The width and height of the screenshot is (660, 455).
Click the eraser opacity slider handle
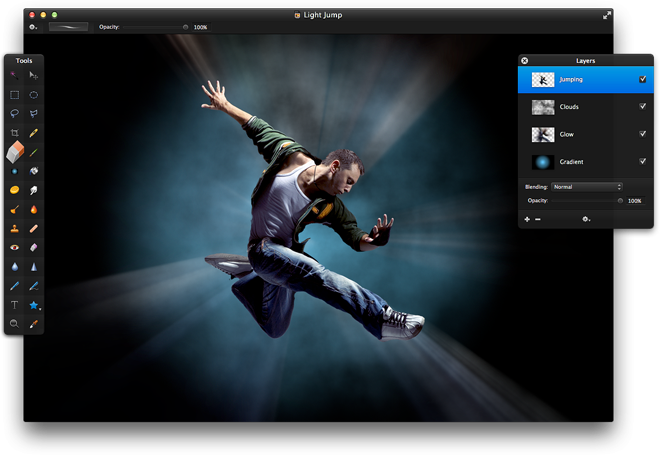(x=185, y=27)
